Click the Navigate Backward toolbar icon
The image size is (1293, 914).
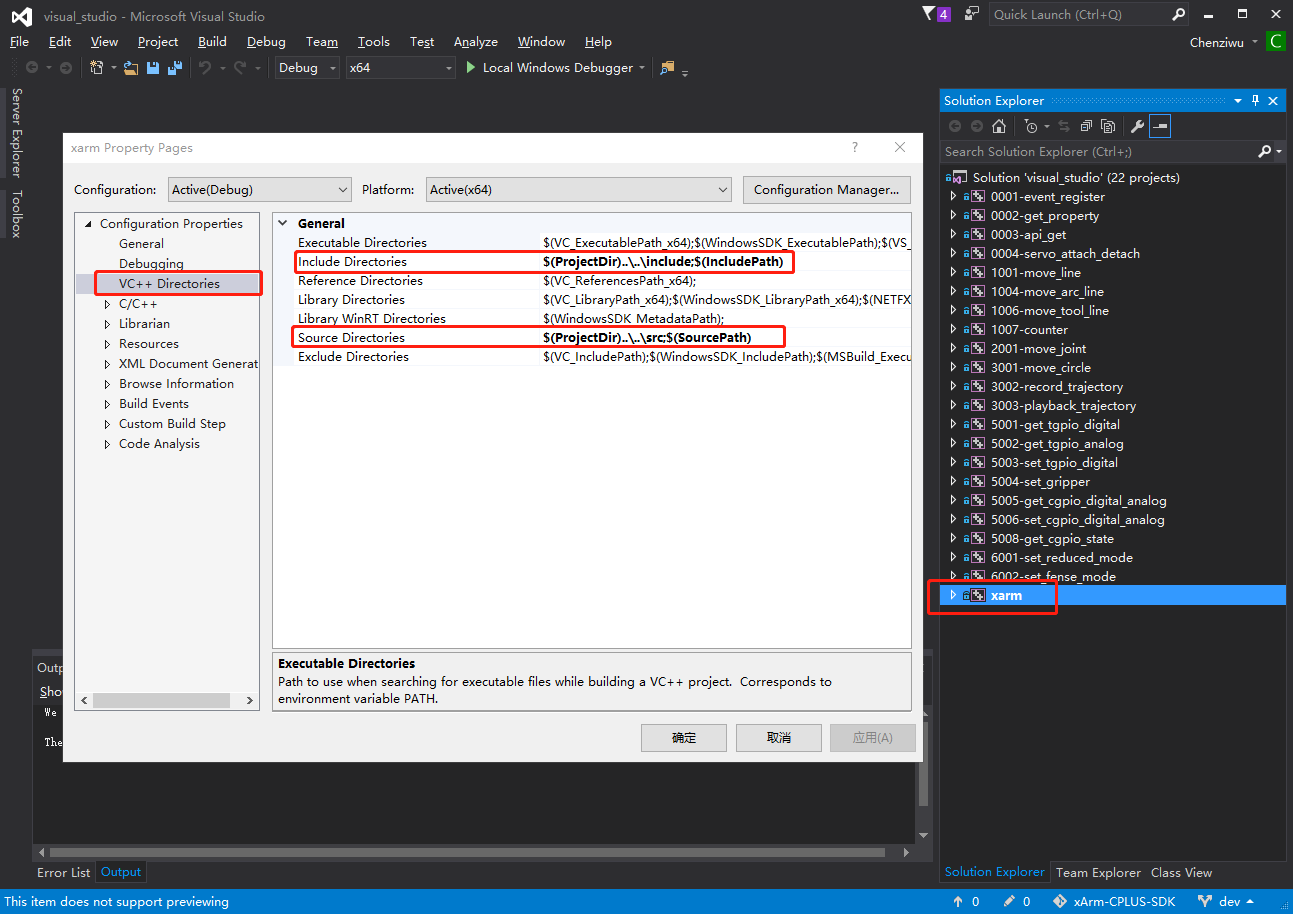(x=32, y=68)
